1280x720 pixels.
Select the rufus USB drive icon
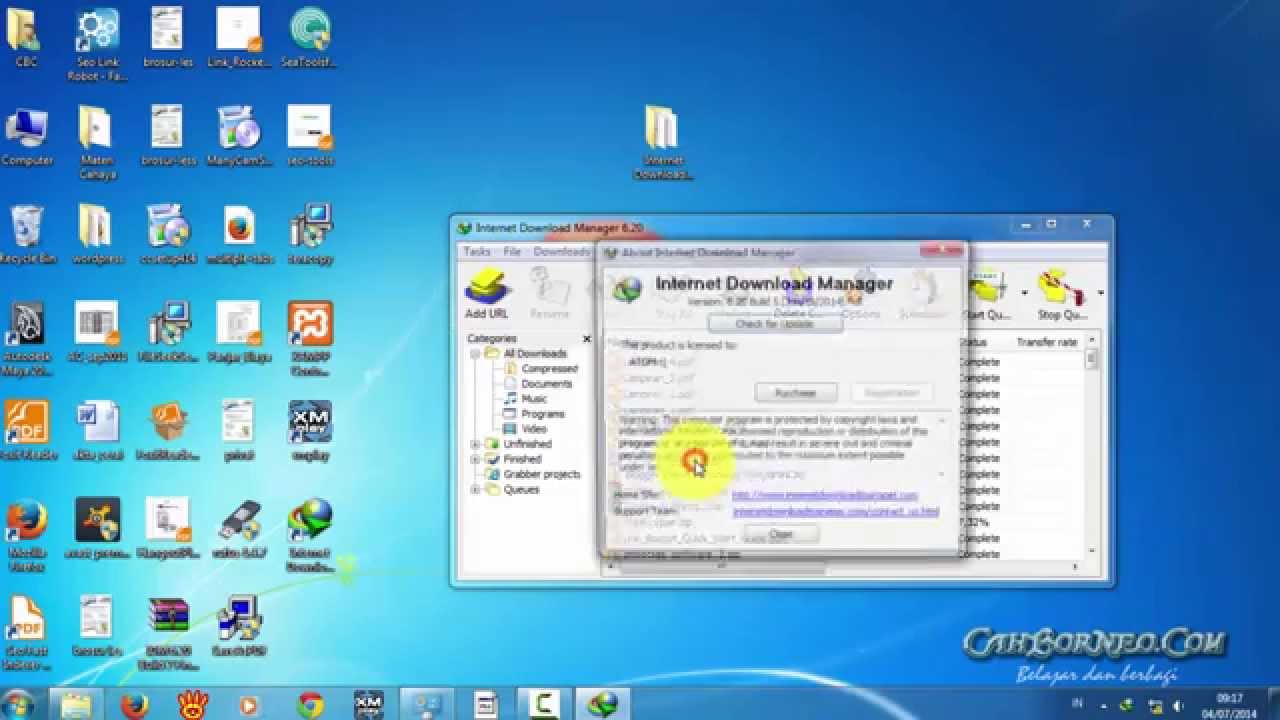coord(240,529)
